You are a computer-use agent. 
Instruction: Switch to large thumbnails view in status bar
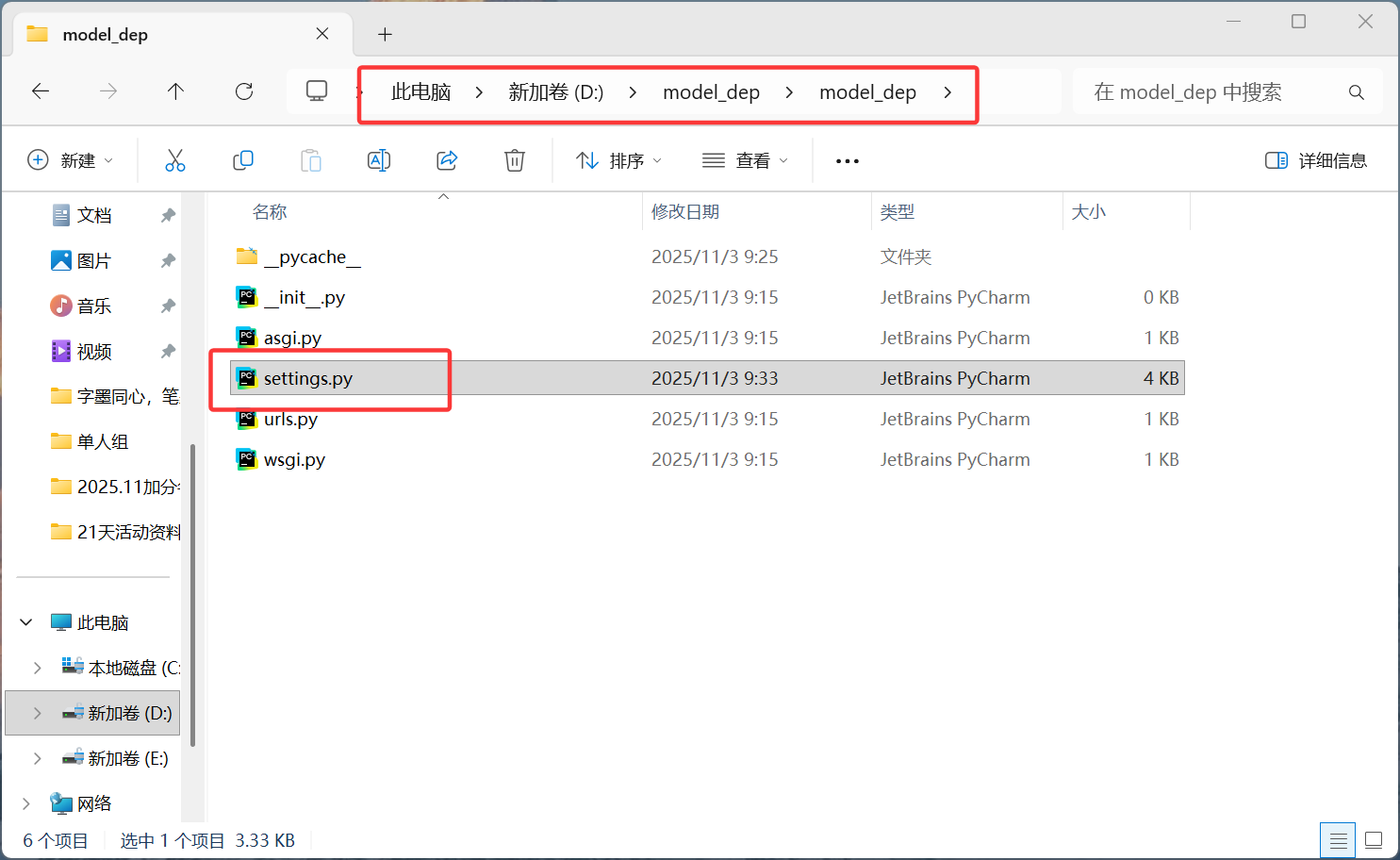1374,839
